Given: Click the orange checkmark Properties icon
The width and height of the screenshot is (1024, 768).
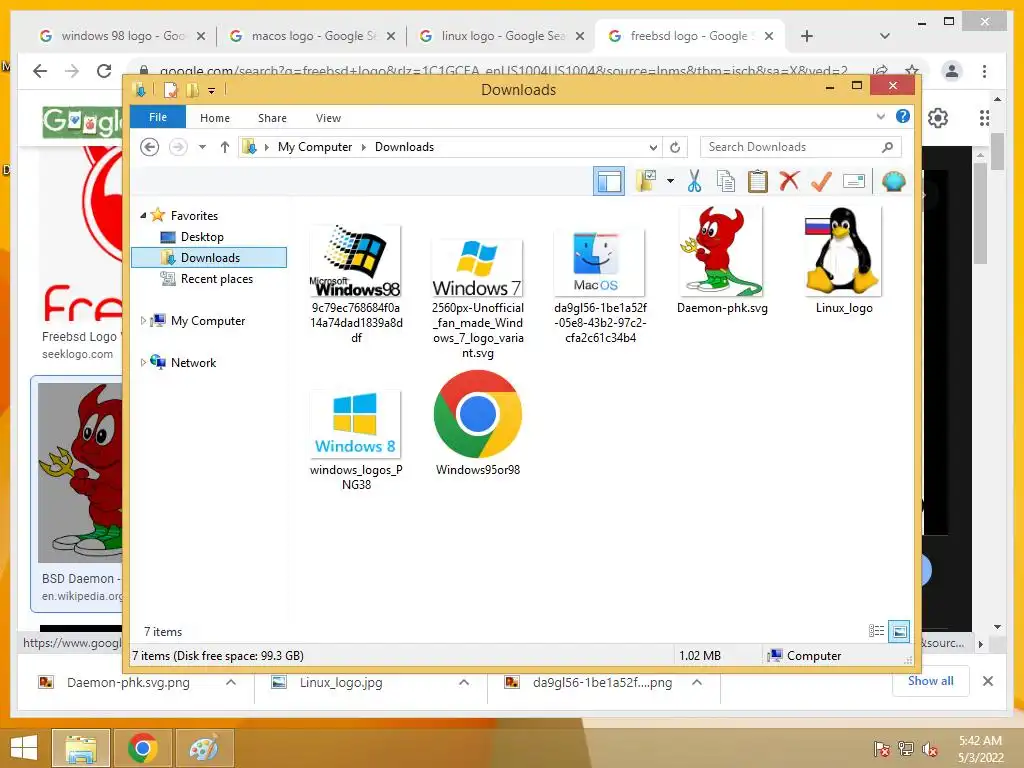Looking at the screenshot, I should tap(821, 181).
